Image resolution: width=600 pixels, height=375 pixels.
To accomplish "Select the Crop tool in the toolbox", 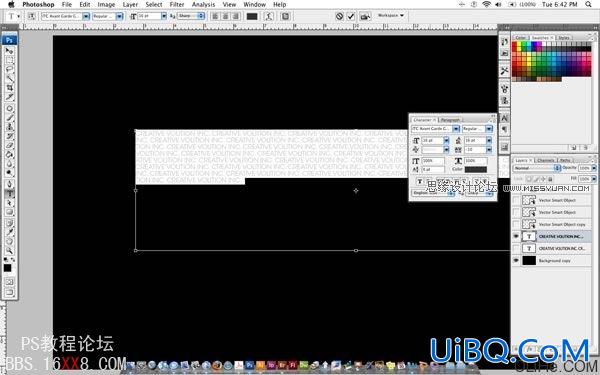I will coord(9,88).
